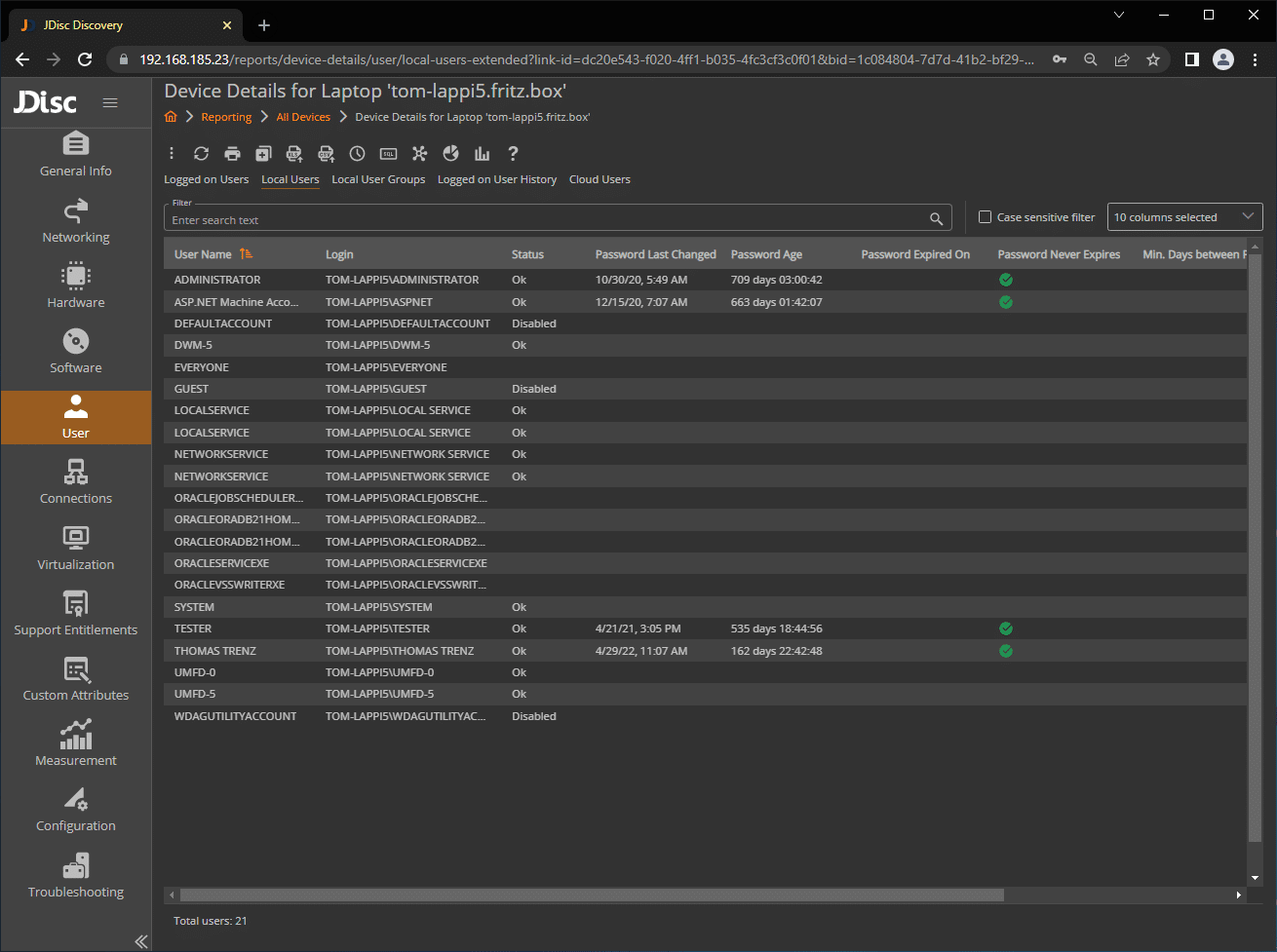Open the help question mark icon

point(513,154)
